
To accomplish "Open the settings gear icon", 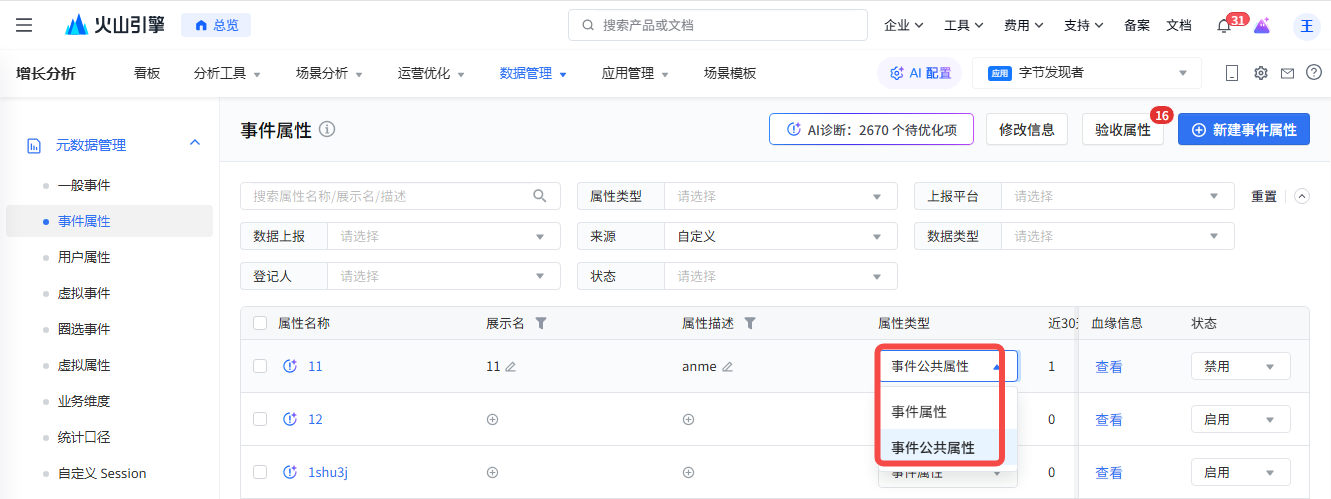I will [1261, 73].
